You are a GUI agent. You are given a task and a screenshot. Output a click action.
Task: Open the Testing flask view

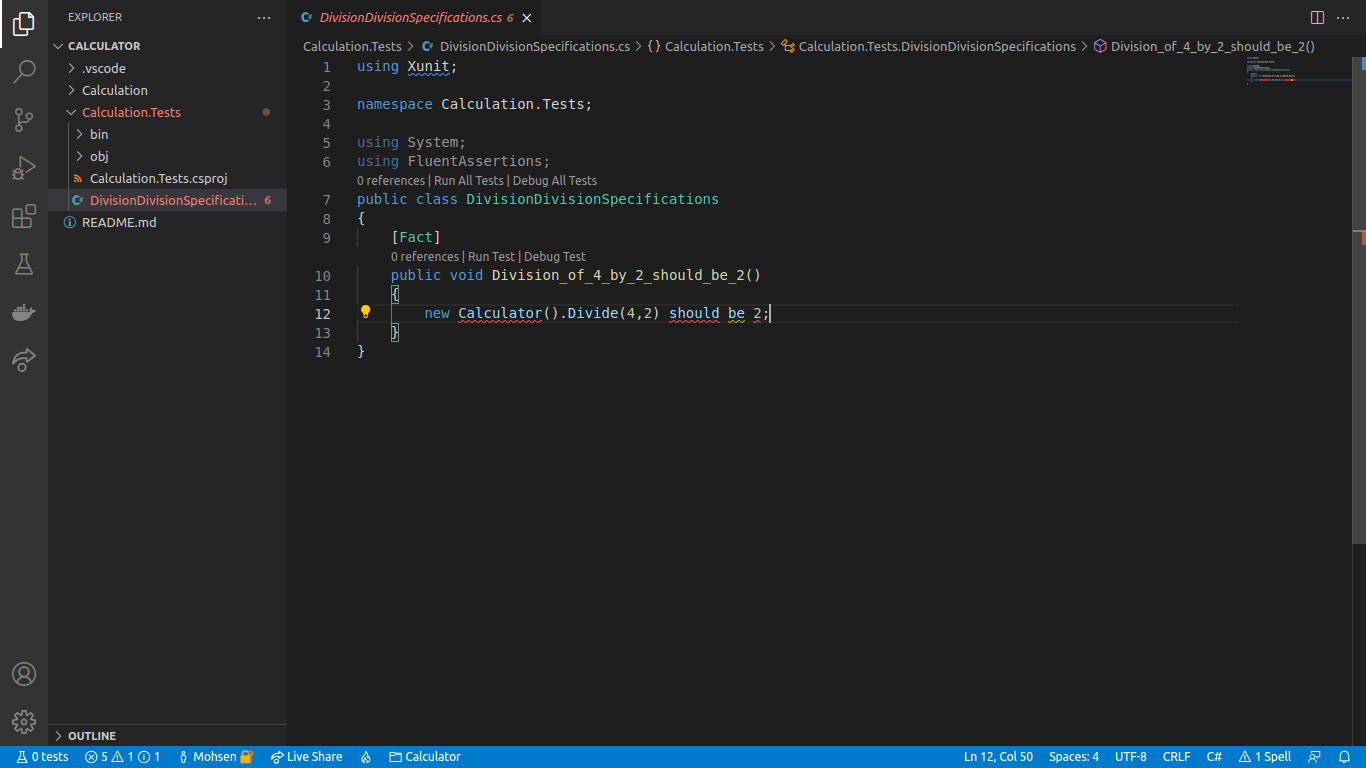pyautogui.click(x=24, y=264)
